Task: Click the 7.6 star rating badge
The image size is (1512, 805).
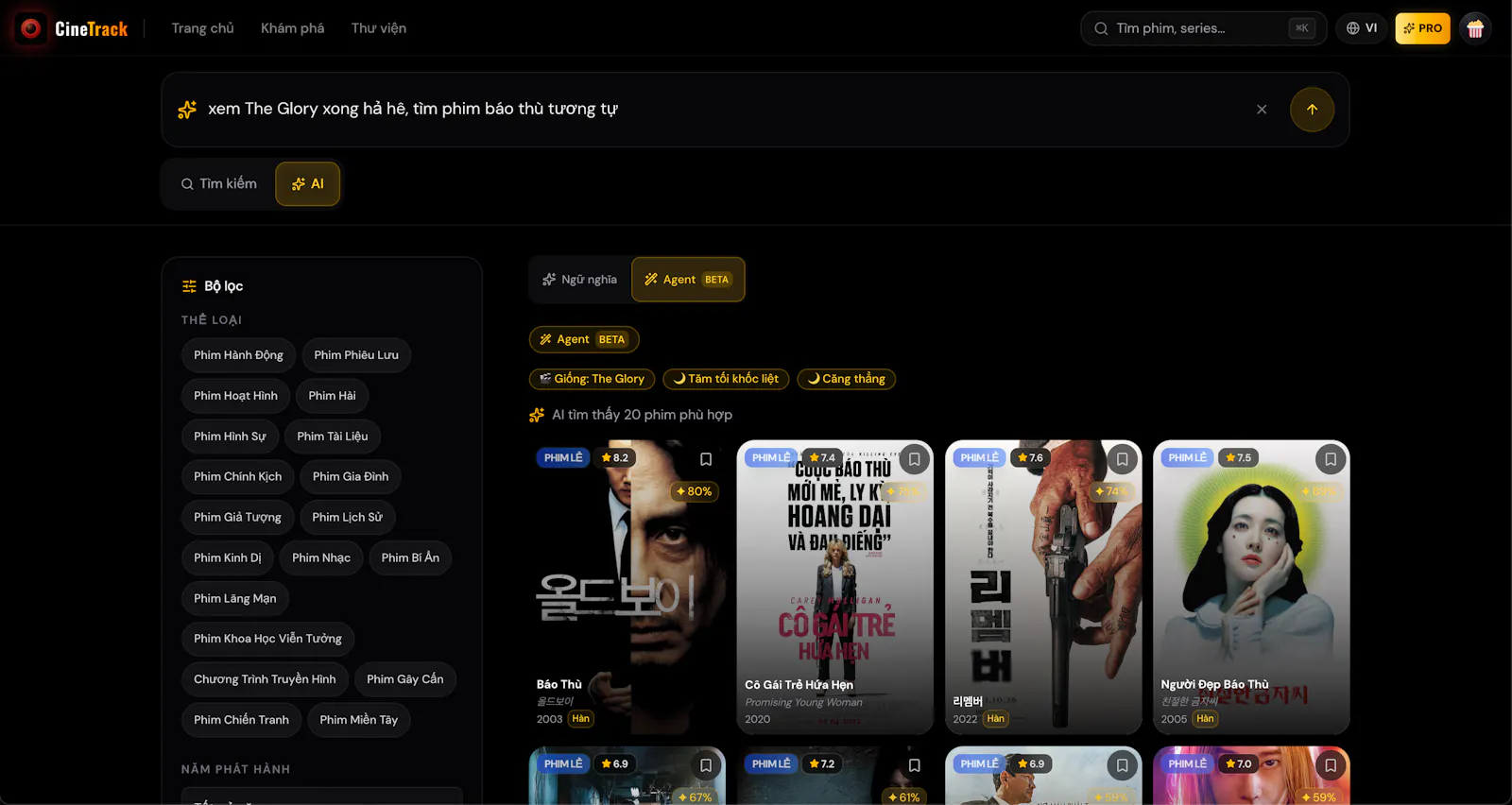Action: [x=1030, y=457]
